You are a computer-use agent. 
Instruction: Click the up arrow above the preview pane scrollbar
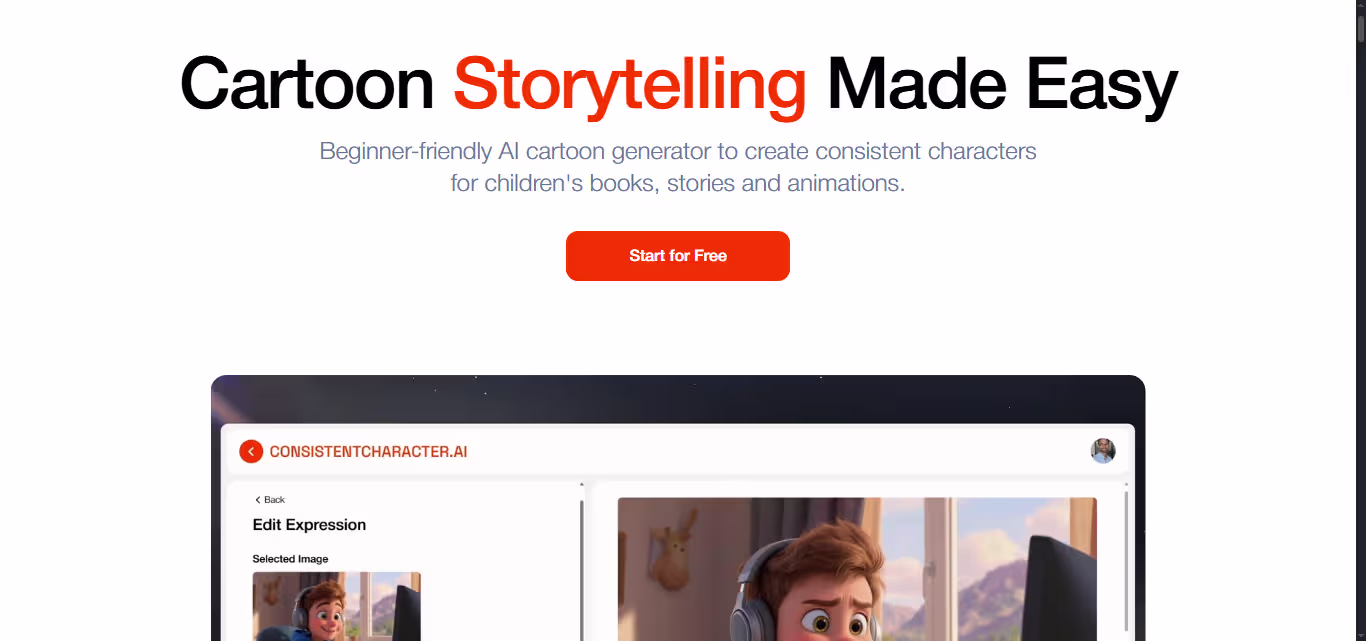pyautogui.click(x=1126, y=485)
